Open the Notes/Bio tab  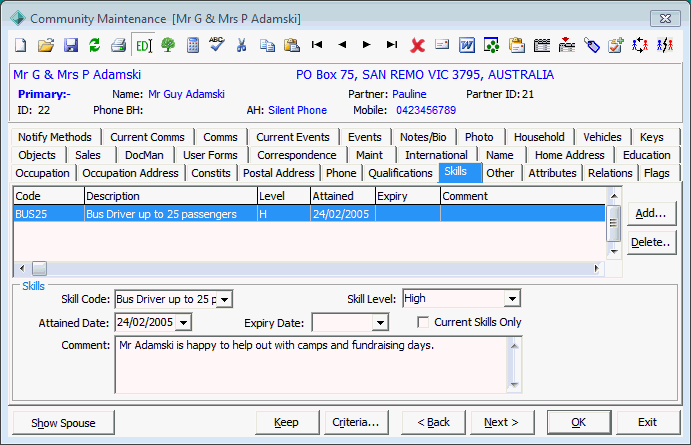tap(423, 137)
